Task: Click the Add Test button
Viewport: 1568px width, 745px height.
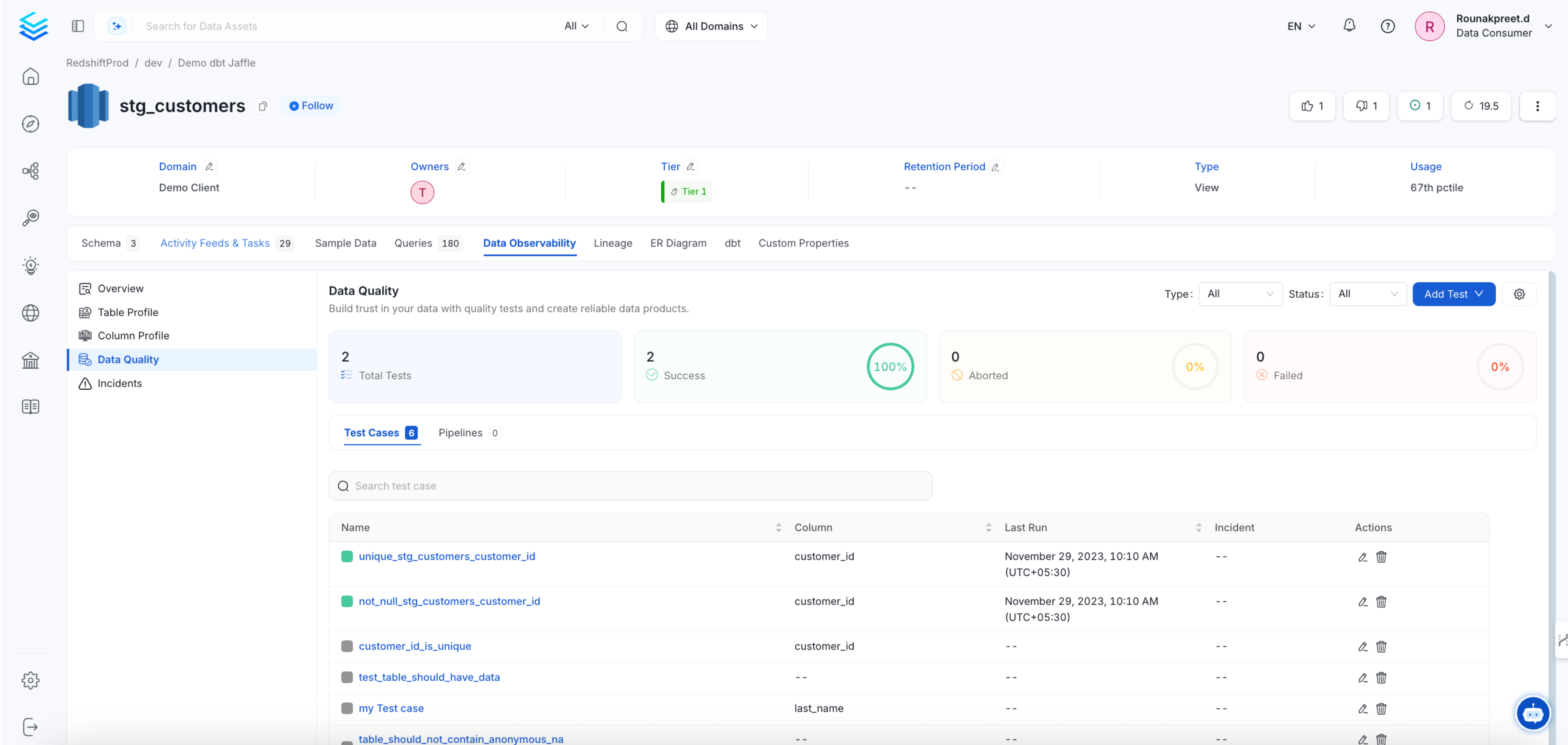Action: click(1453, 294)
